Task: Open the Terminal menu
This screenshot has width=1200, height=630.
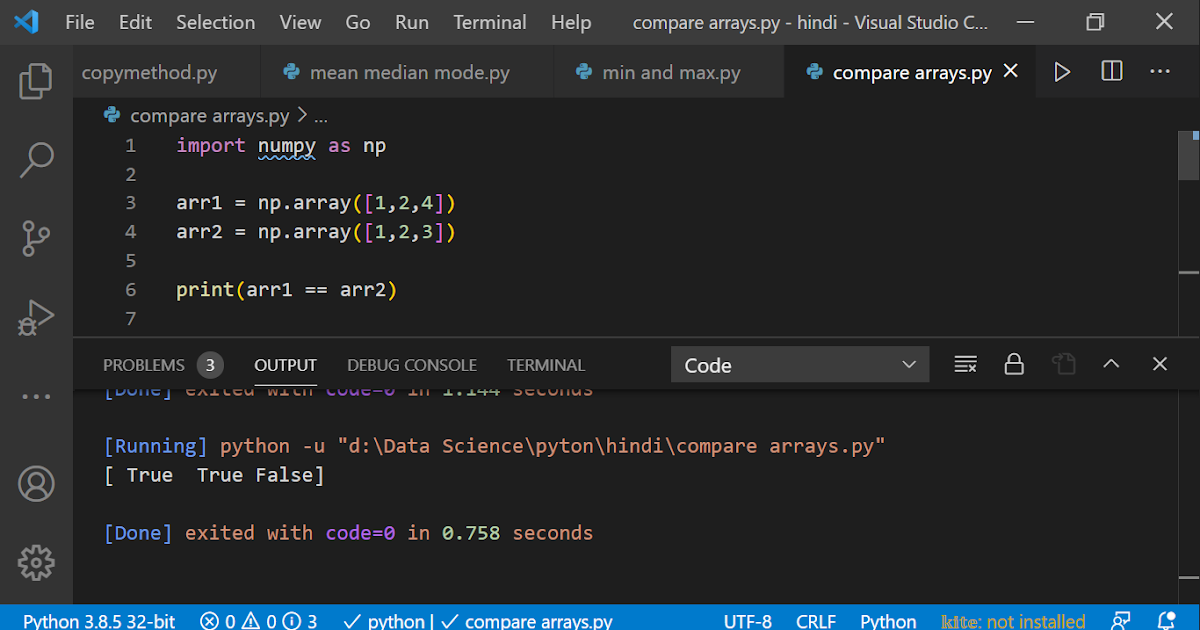Action: pos(490,22)
